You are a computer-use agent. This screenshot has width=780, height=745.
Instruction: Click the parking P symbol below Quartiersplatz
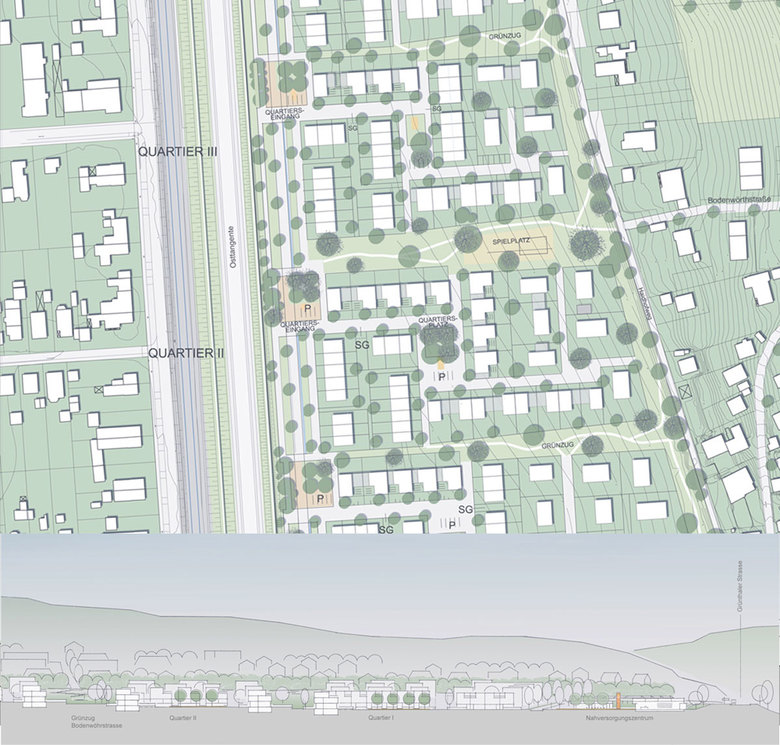pyautogui.click(x=440, y=376)
